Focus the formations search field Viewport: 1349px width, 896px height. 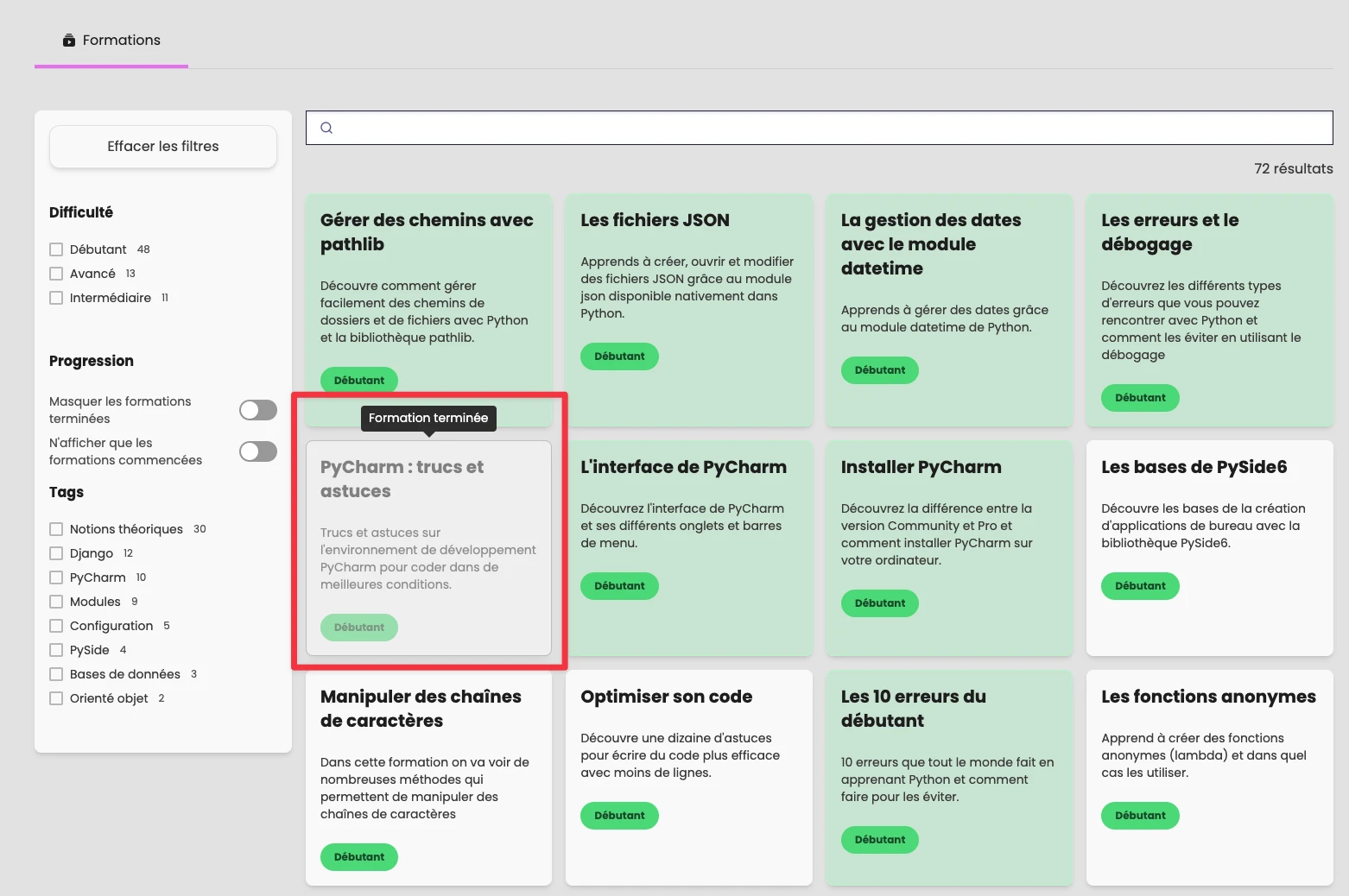coord(829,128)
